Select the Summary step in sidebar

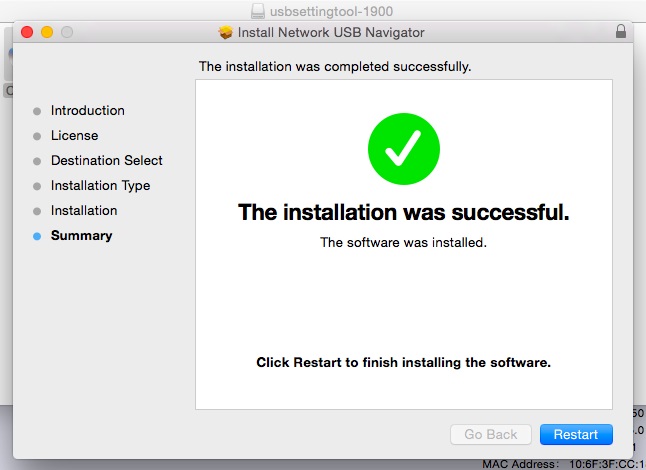[82, 236]
